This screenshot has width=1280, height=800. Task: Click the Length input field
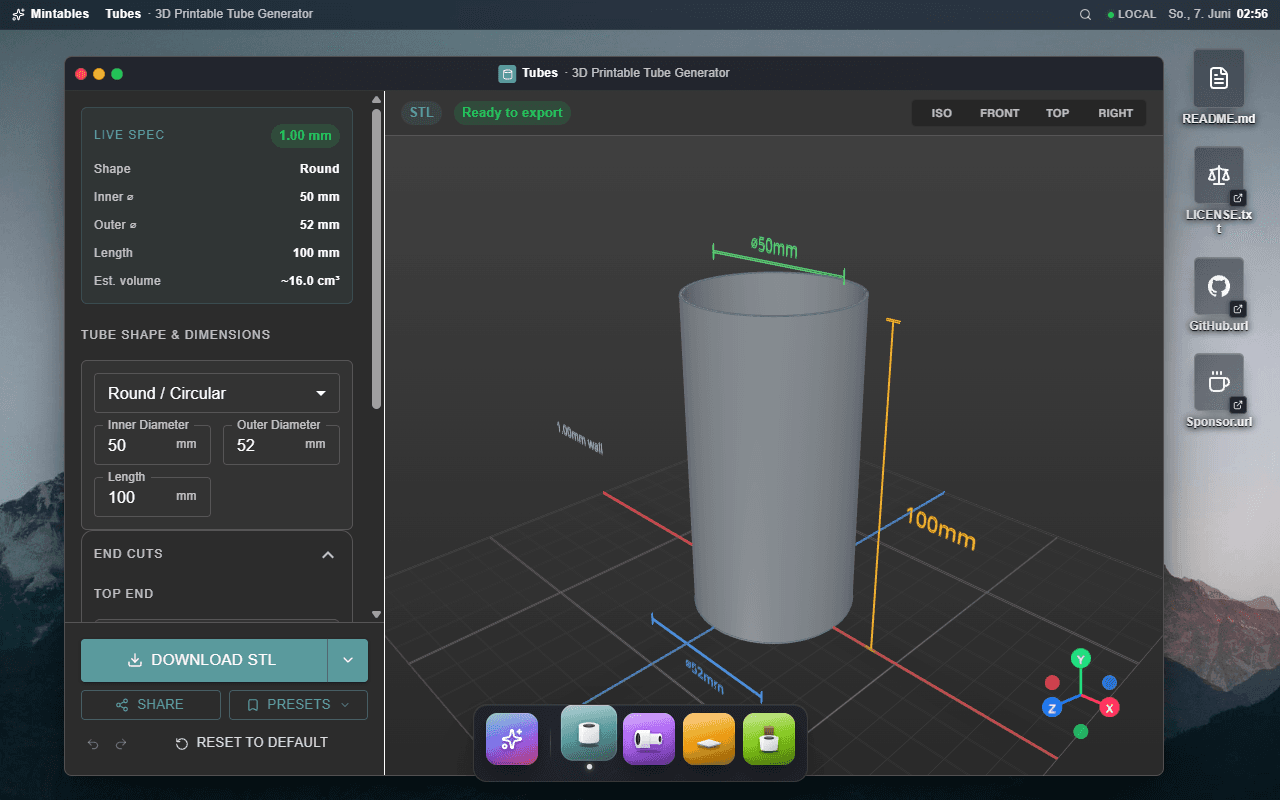pyautogui.click(x=152, y=497)
